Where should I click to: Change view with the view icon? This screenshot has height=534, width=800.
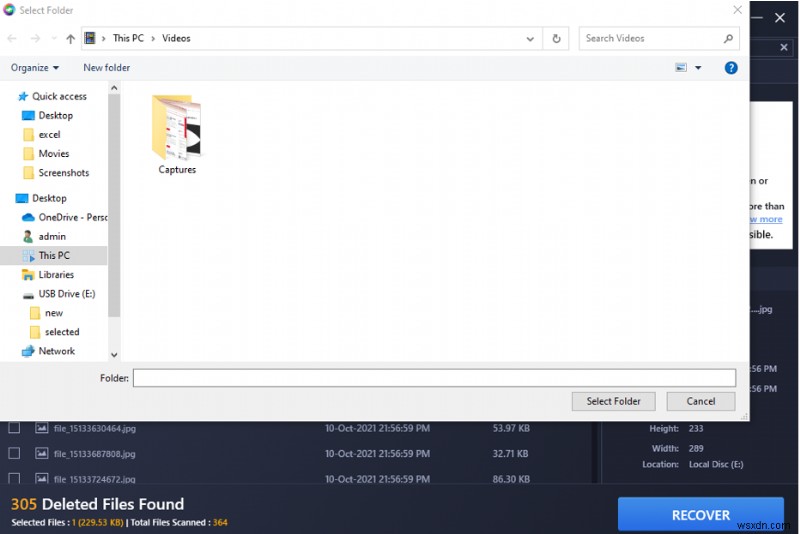click(681, 67)
